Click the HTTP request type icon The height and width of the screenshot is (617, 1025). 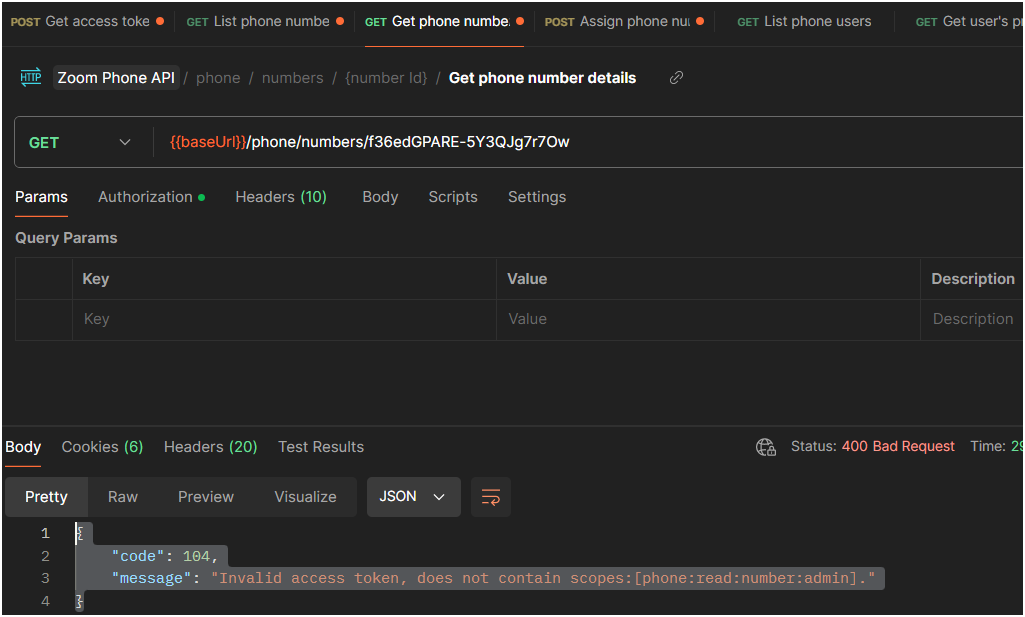tap(31, 77)
